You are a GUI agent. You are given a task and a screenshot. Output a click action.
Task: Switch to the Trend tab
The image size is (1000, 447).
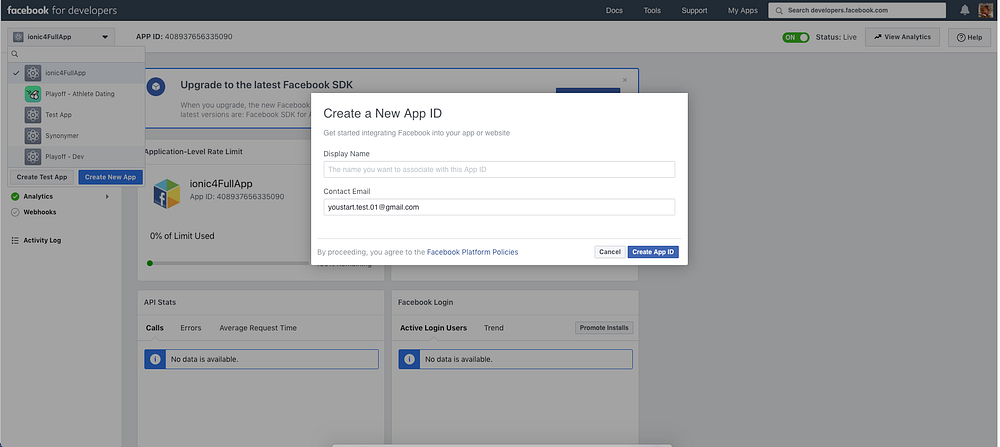(x=494, y=328)
